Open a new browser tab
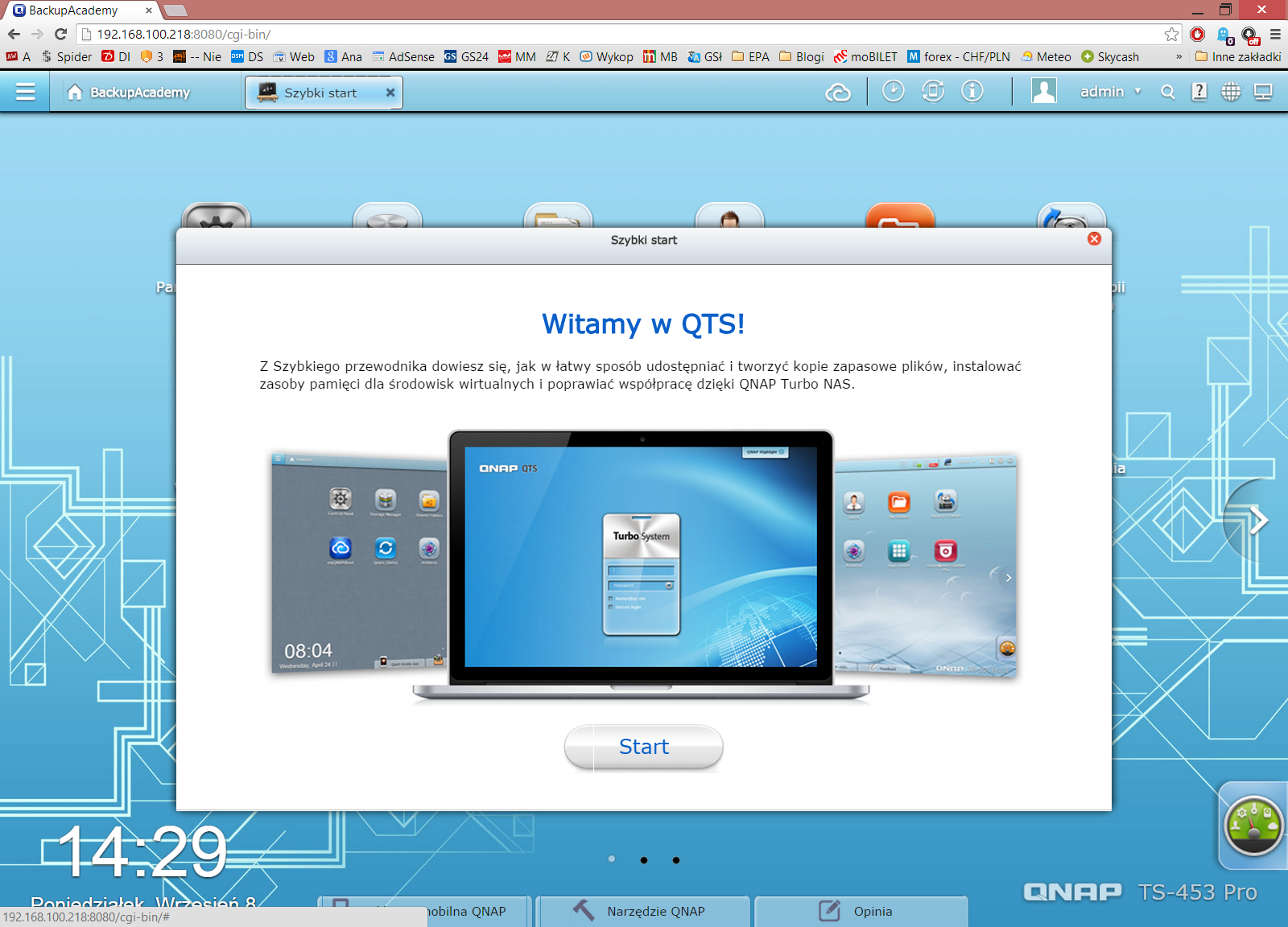Viewport: 1288px width, 927px height. pyautogui.click(x=175, y=10)
